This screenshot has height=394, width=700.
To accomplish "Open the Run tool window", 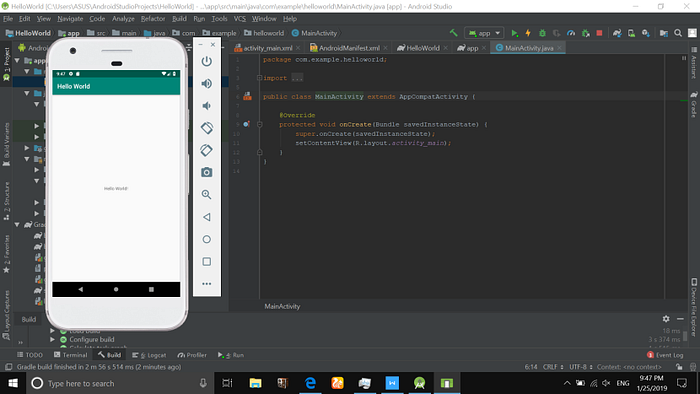I will point(230,355).
